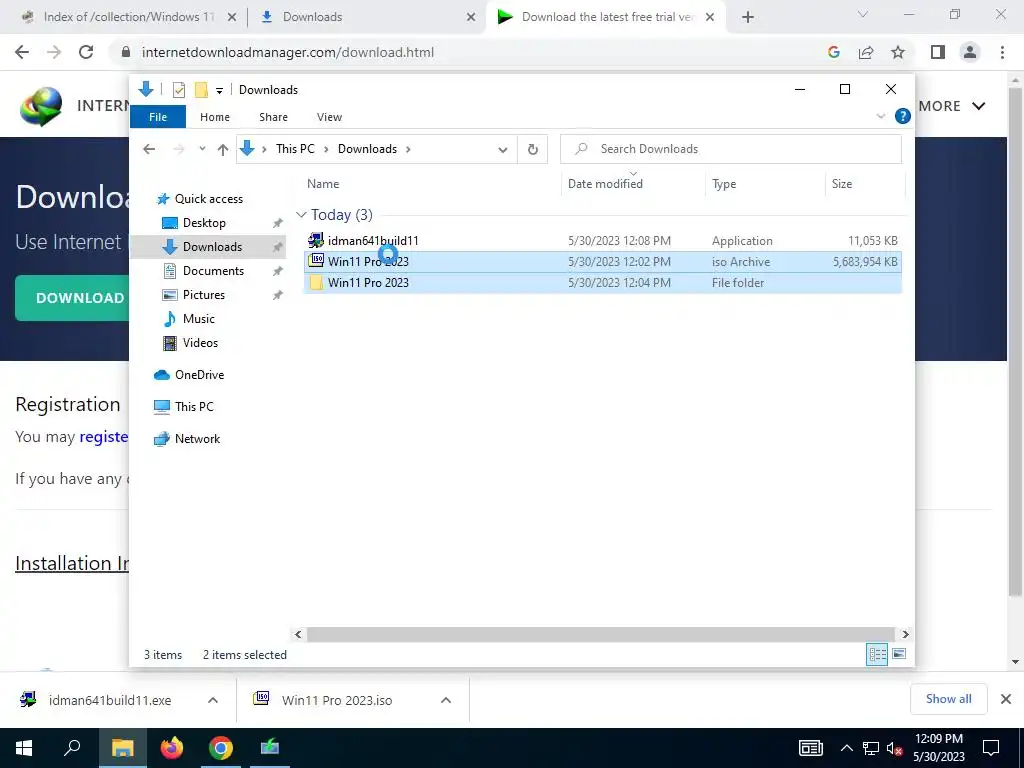The image size is (1024, 768).
Task: Open the address bar history dropdown
Action: click(502, 150)
